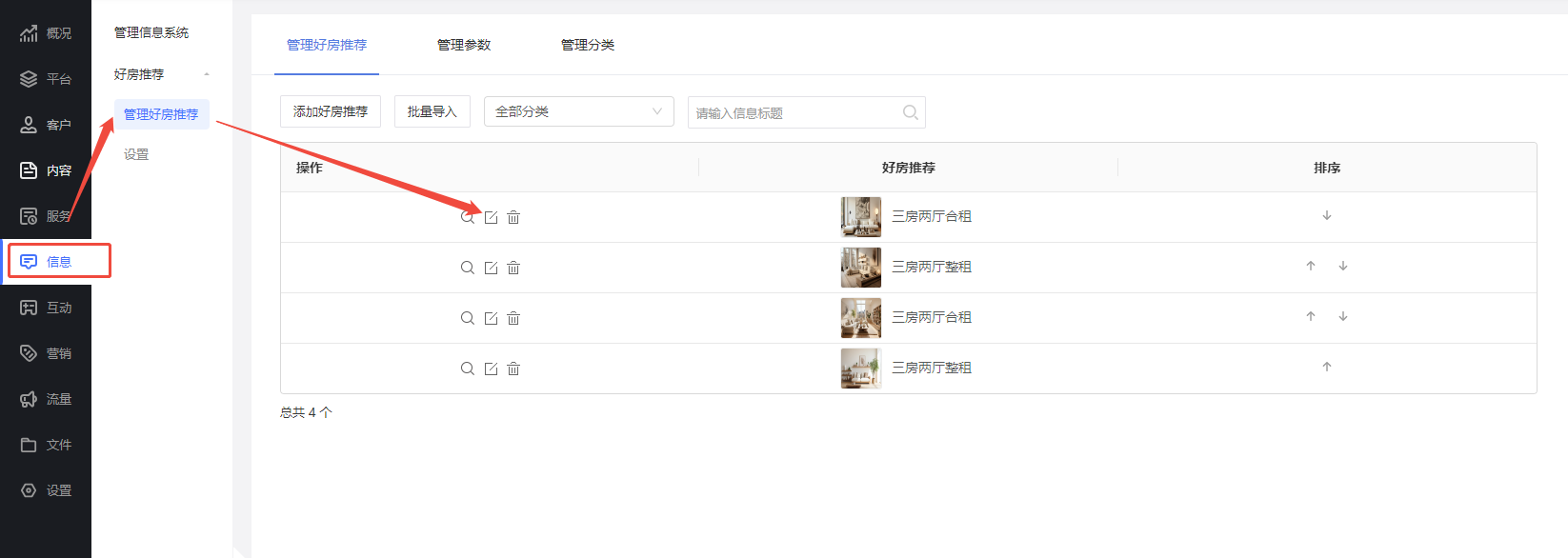Viewport: 1568px width, 558px height.
Task: Click the 添加好房推荐 button
Action: [x=331, y=111]
